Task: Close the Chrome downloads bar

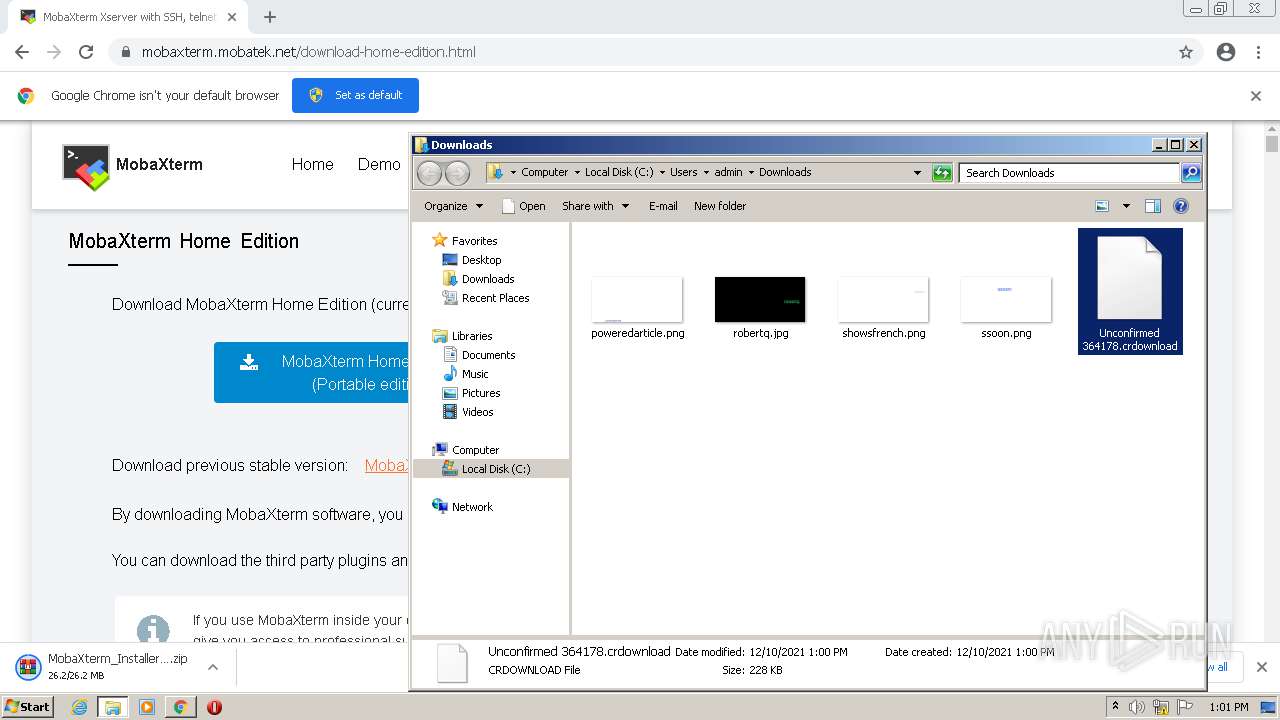Action: 1261,667
